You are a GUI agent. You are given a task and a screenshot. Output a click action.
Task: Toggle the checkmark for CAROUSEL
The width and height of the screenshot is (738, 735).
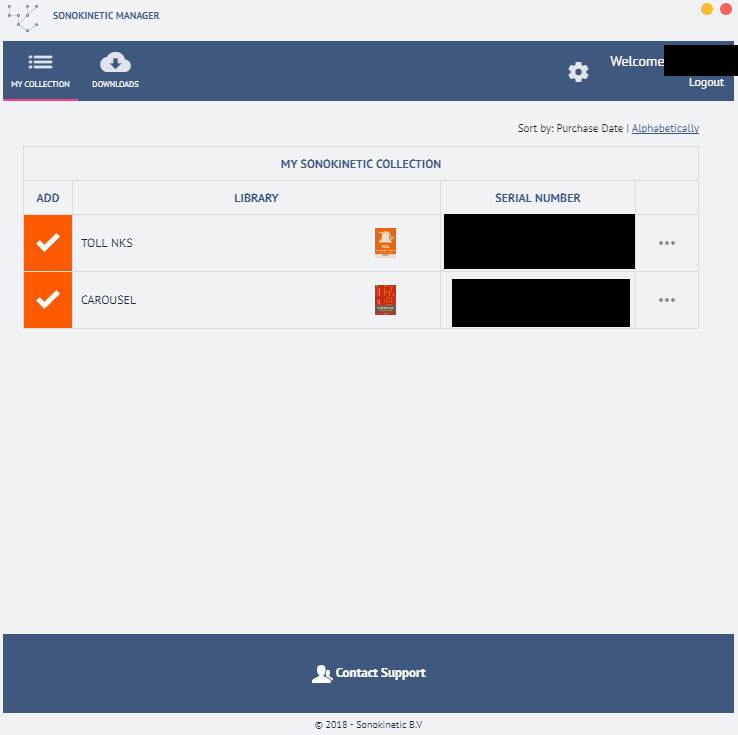48,300
